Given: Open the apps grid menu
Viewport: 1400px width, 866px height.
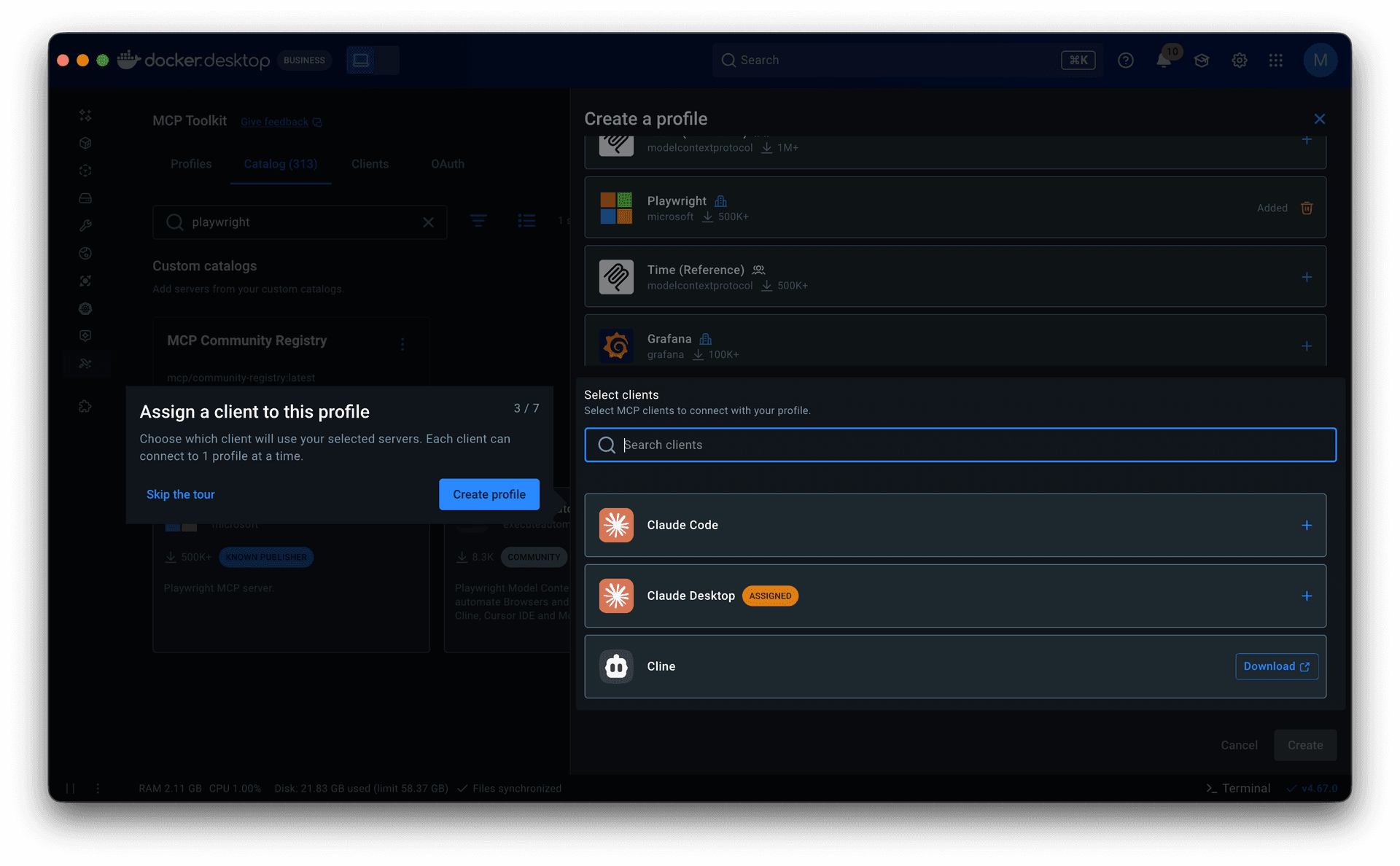Looking at the screenshot, I should click(1275, 60).
